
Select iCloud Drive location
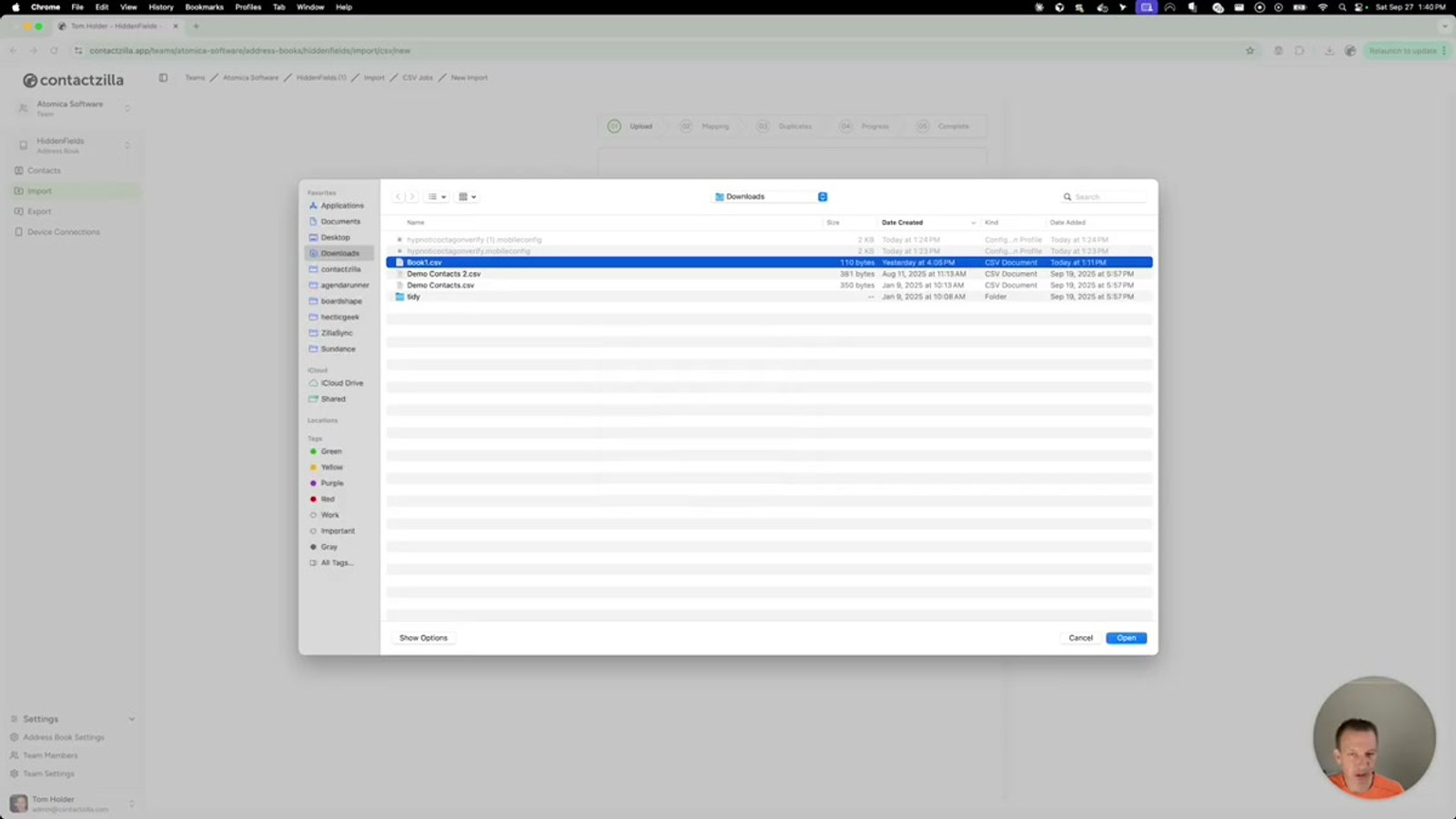coord(341,383)
